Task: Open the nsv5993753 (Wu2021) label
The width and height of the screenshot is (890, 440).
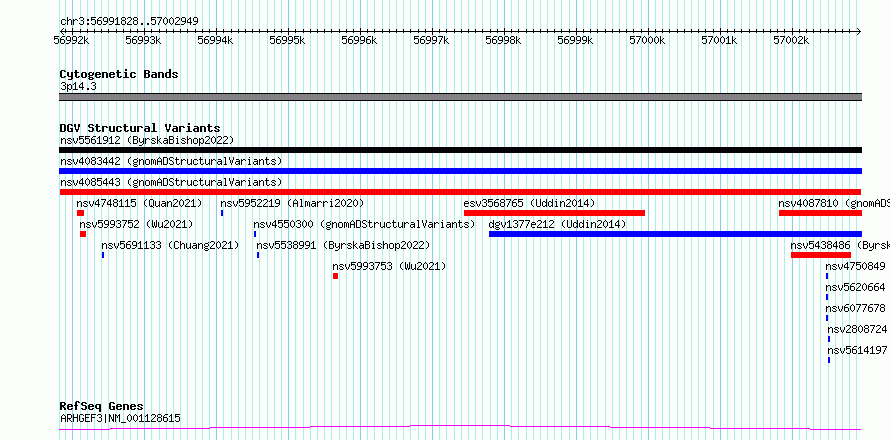Action: pyautogui.click(x=389, y=266)
